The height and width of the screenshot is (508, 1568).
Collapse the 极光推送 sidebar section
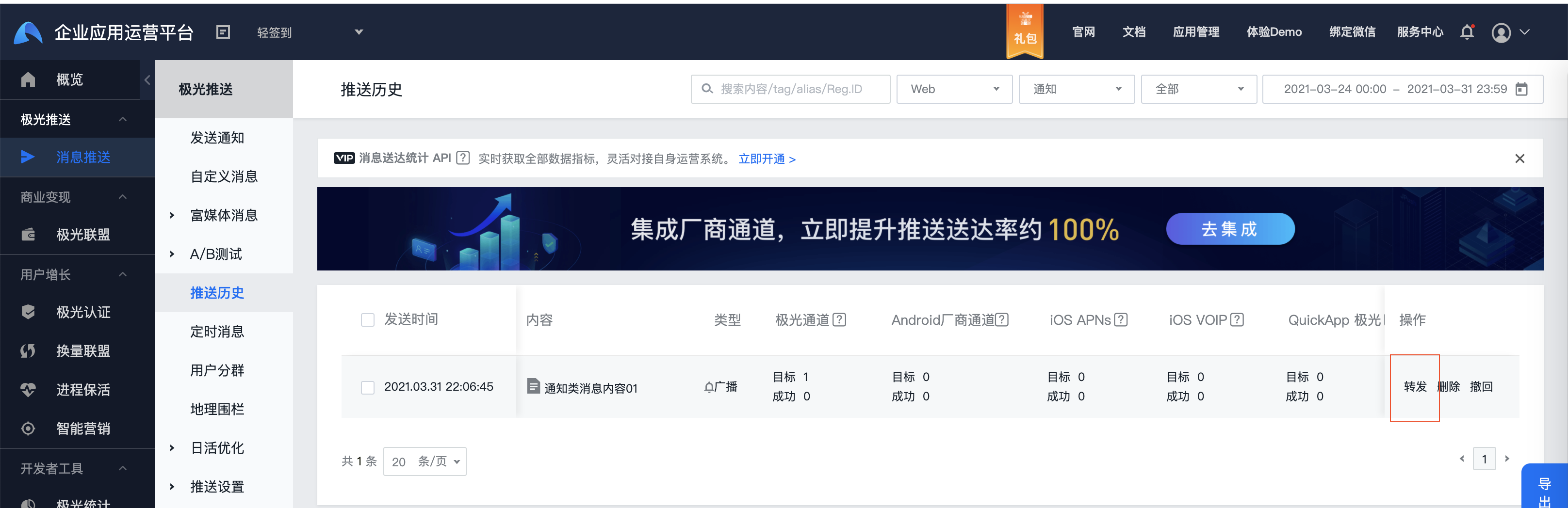tap(122, 119)
